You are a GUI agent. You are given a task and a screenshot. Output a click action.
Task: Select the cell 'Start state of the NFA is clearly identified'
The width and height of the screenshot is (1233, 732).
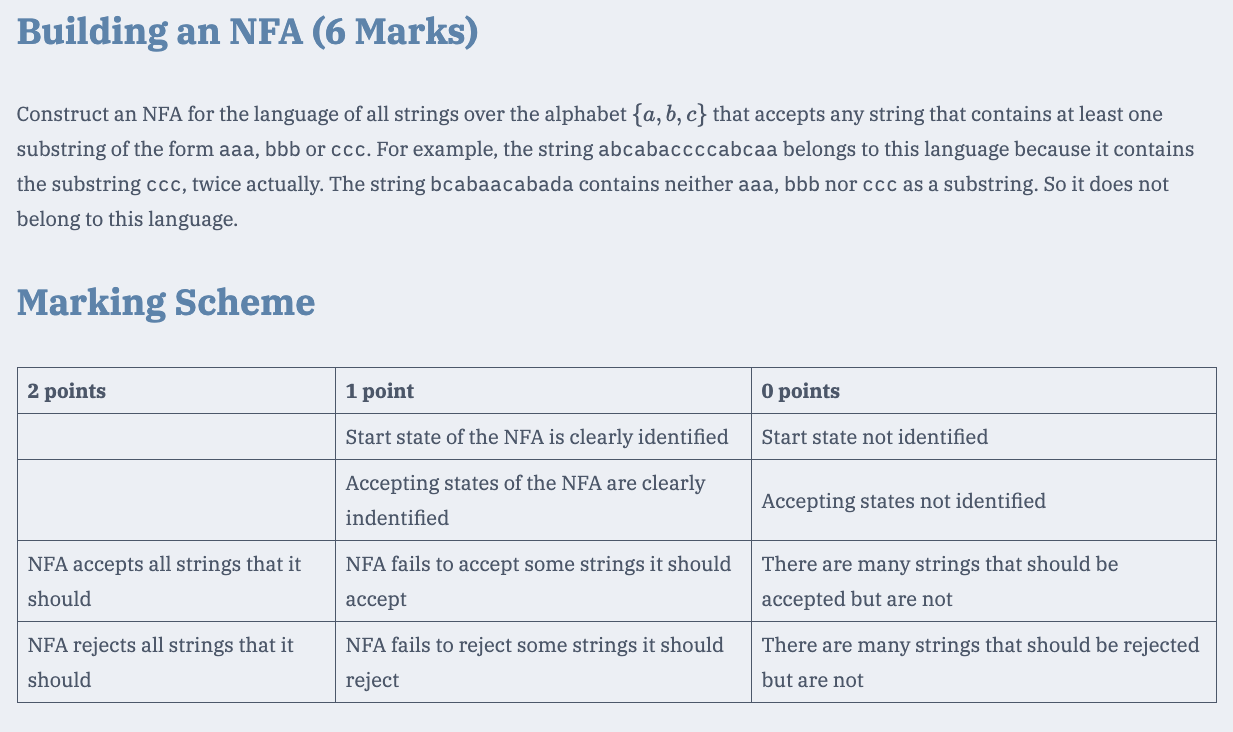(543, 437)
